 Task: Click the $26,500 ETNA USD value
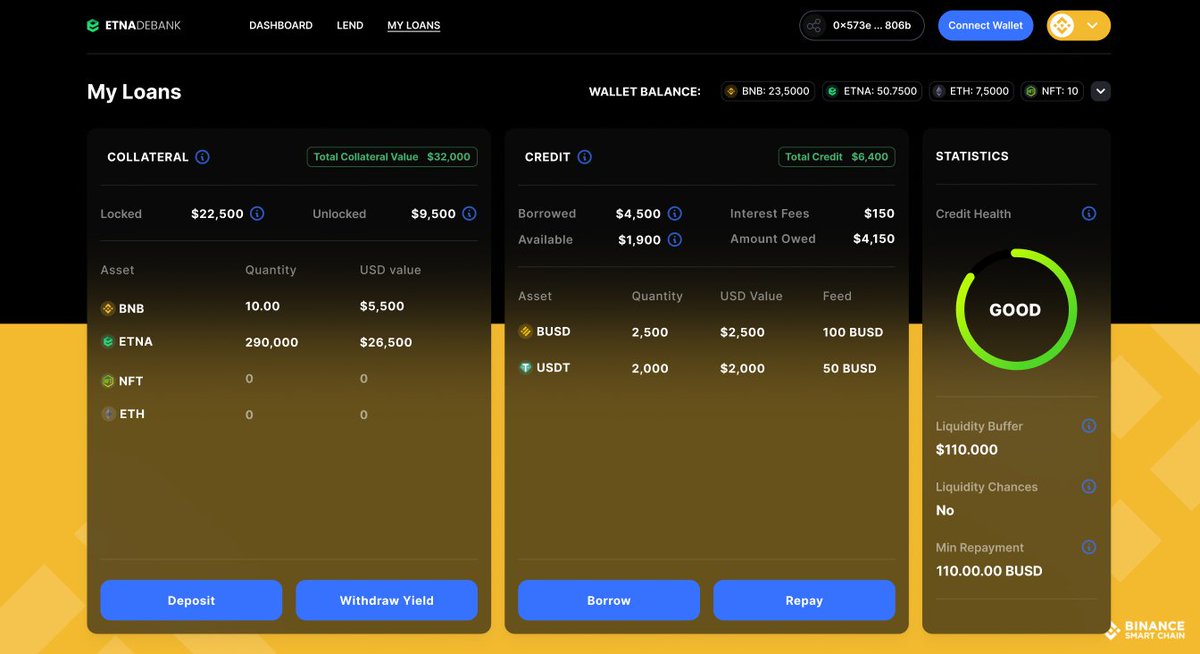[386, 342]
